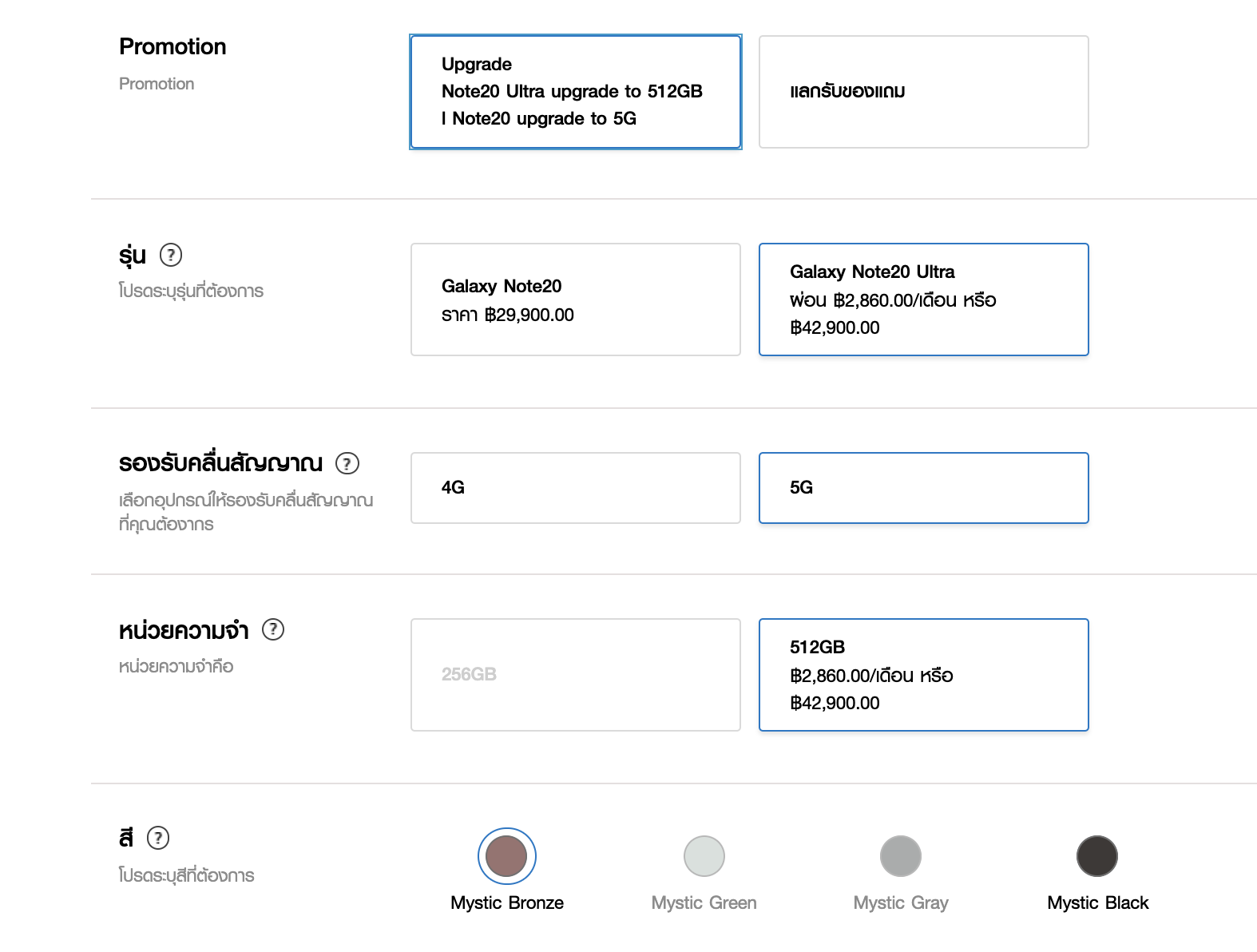Image resolution: width=1257 pixels, height=952 pixels.
Task: Open help icon beside รองรับคลื่นสัญญาณ
Action: point(347,463)
